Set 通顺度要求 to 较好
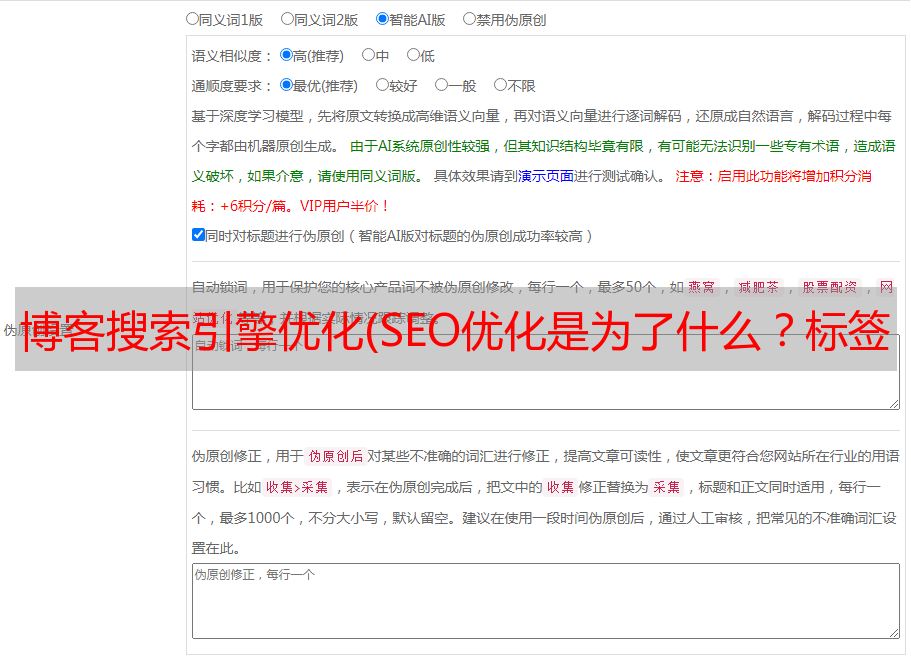Viewport: 911px width, 658px height. click(x=382, y=85)
